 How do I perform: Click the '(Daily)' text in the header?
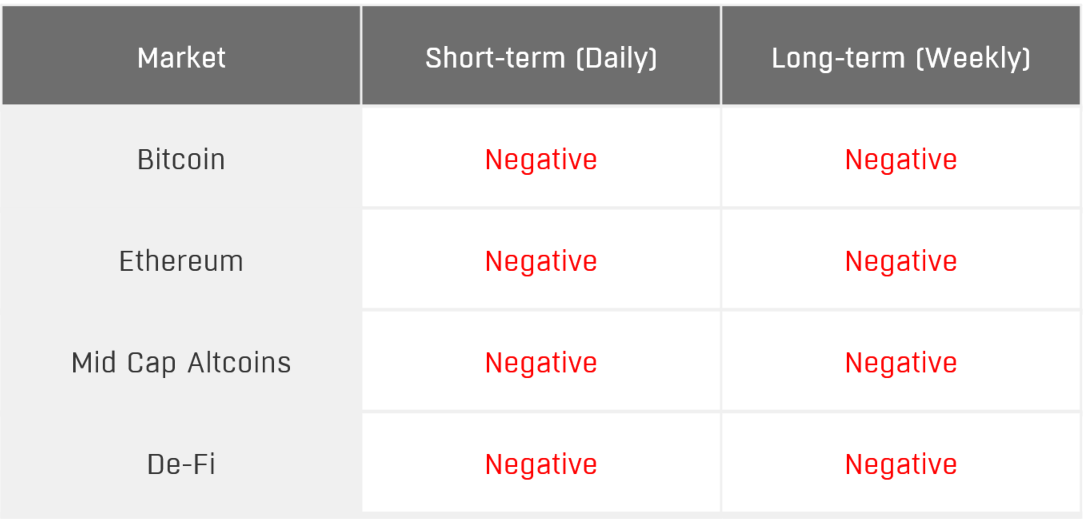tap(616, 58)
